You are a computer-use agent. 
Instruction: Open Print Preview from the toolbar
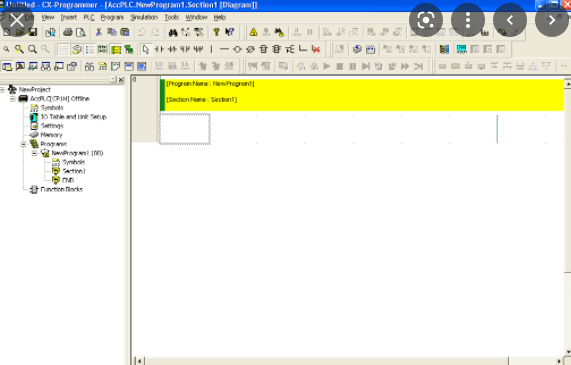pos(80,32)
